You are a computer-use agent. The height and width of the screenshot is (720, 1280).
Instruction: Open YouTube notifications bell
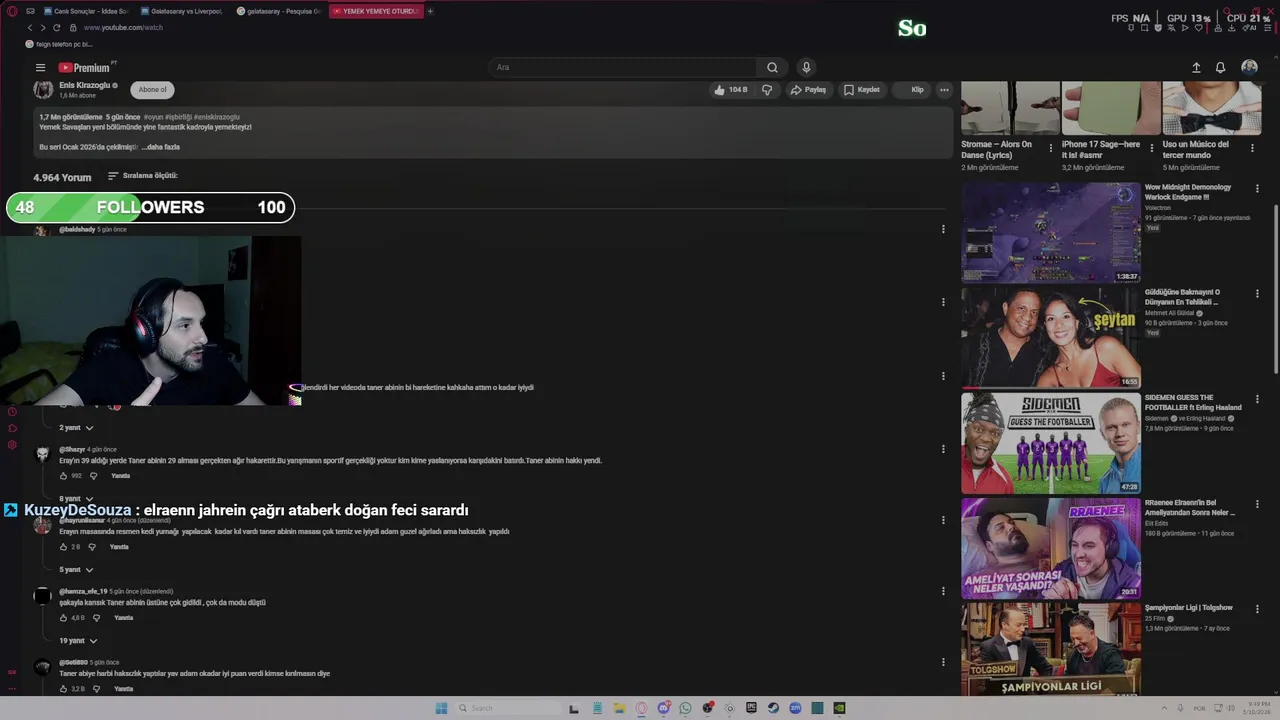1220,68
